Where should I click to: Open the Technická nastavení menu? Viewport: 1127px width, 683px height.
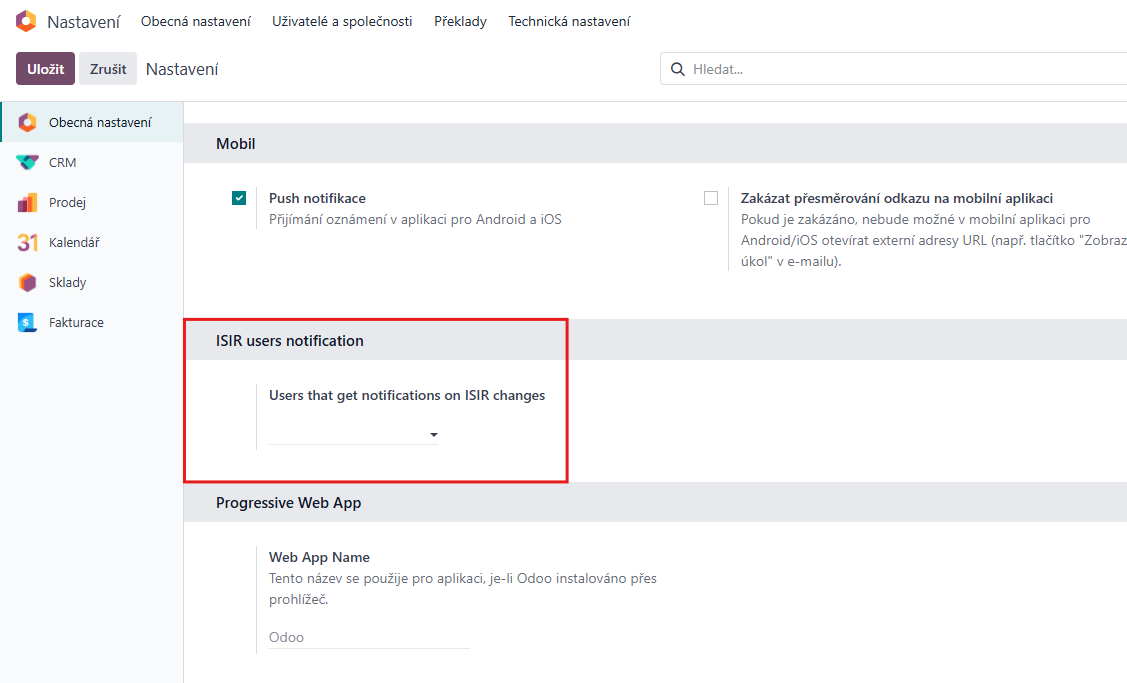569,21
